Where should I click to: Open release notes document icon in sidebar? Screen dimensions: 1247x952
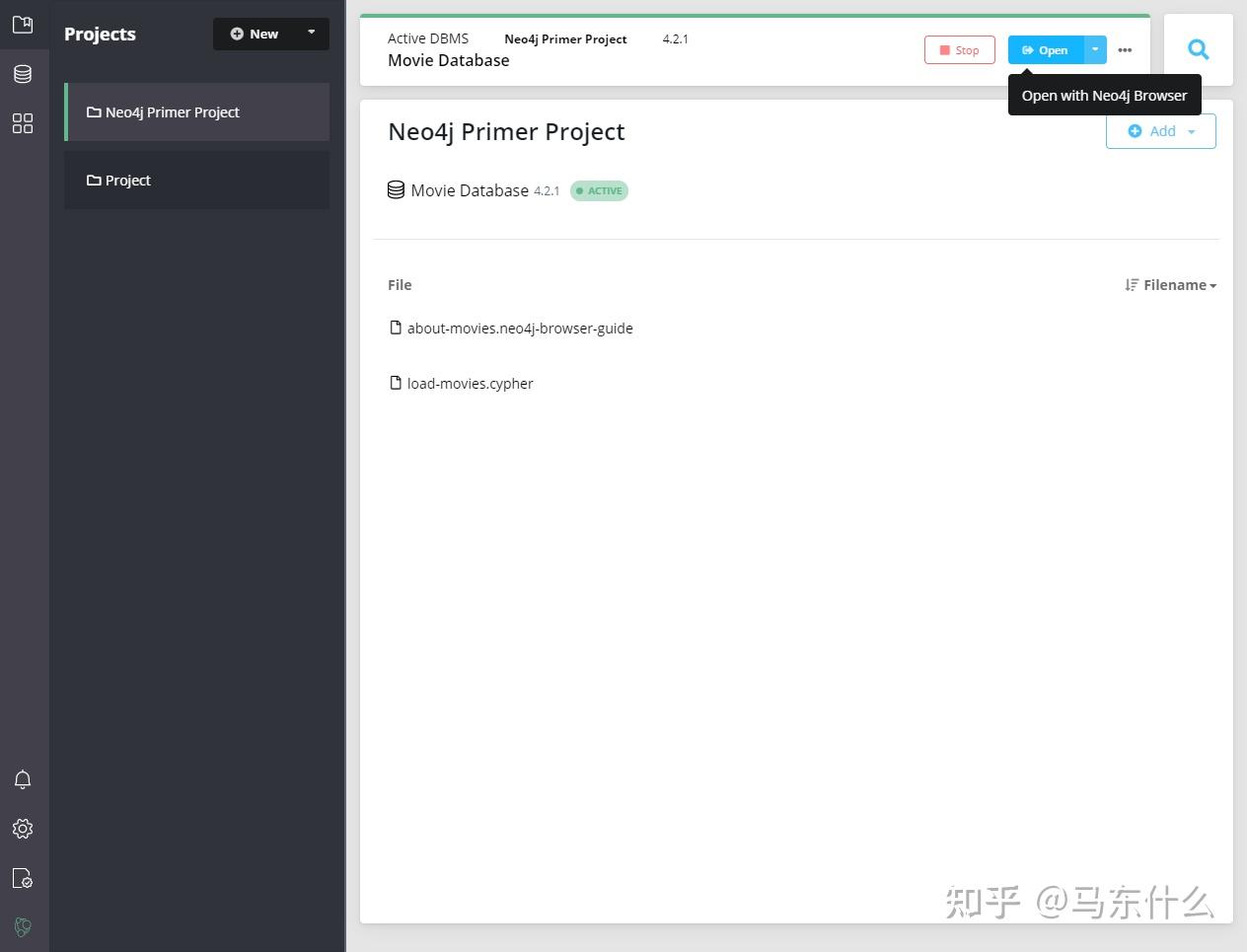(22, 878)
